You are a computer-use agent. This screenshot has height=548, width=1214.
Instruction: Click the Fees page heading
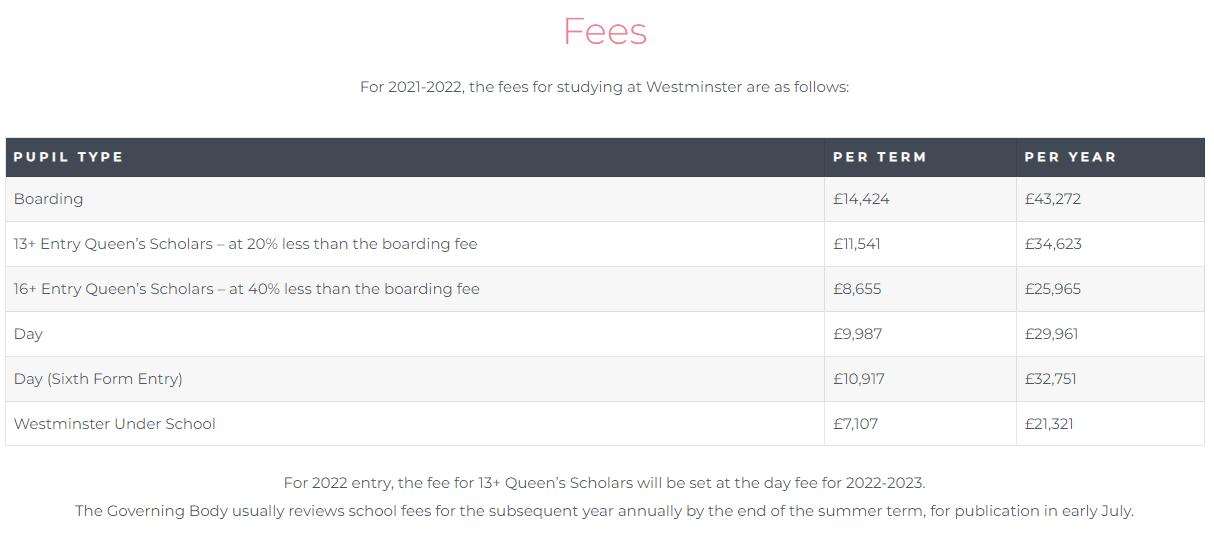click(605, 31)
